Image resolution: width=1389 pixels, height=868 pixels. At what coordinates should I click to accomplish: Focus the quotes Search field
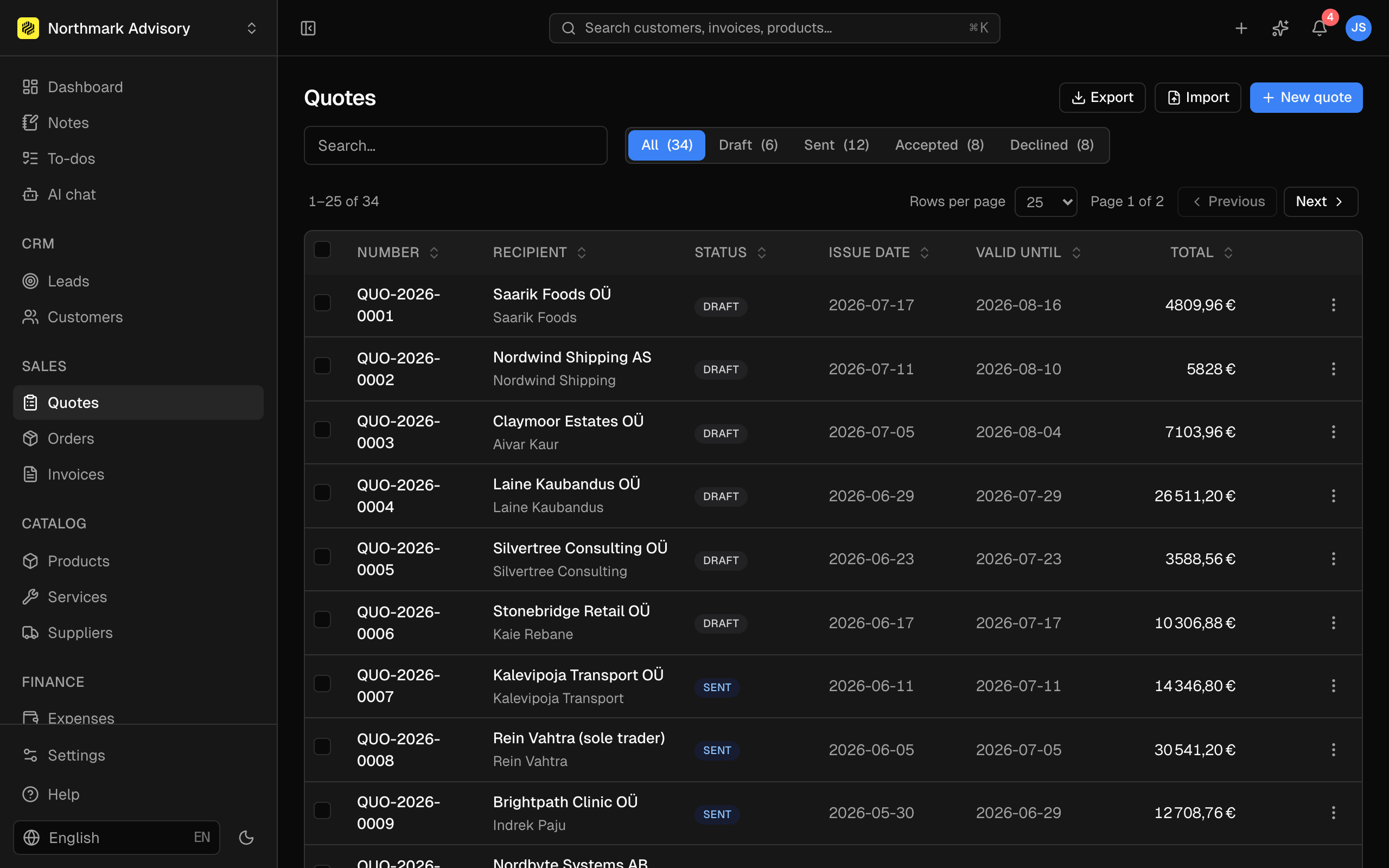click(456, 145)
